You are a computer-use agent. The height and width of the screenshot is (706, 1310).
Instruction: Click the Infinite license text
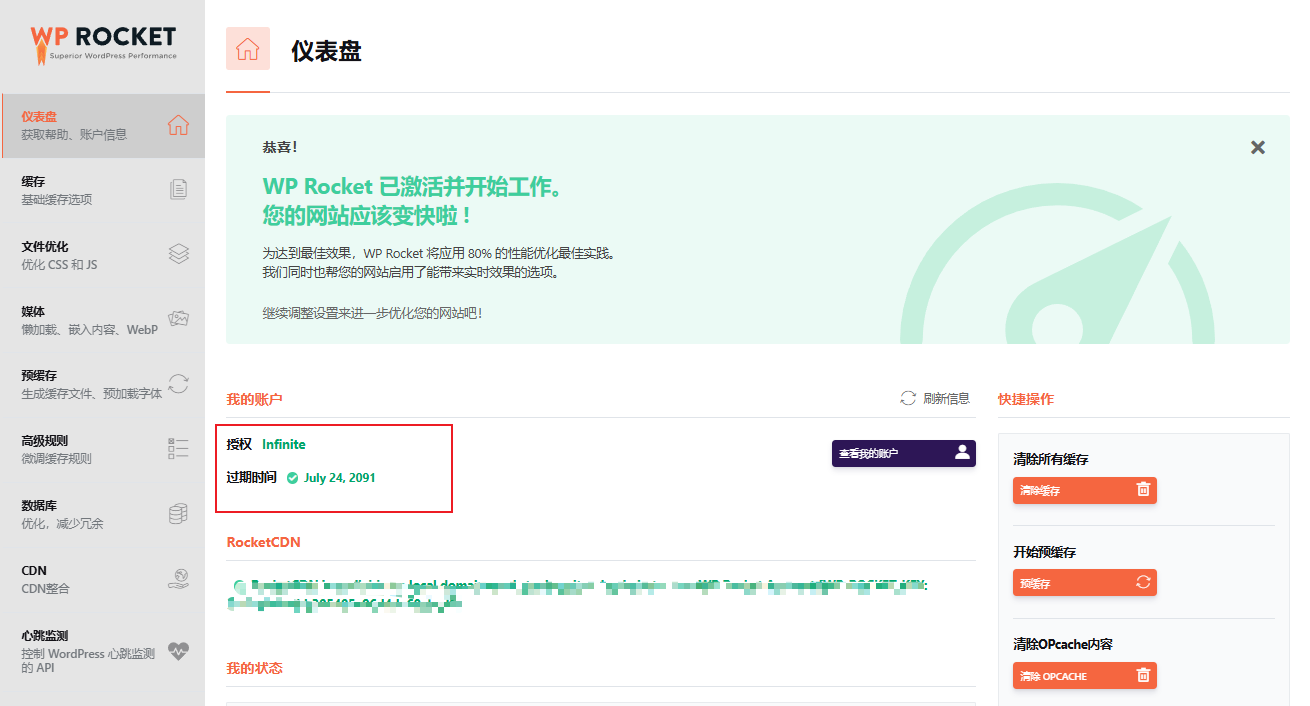[284, 444]
